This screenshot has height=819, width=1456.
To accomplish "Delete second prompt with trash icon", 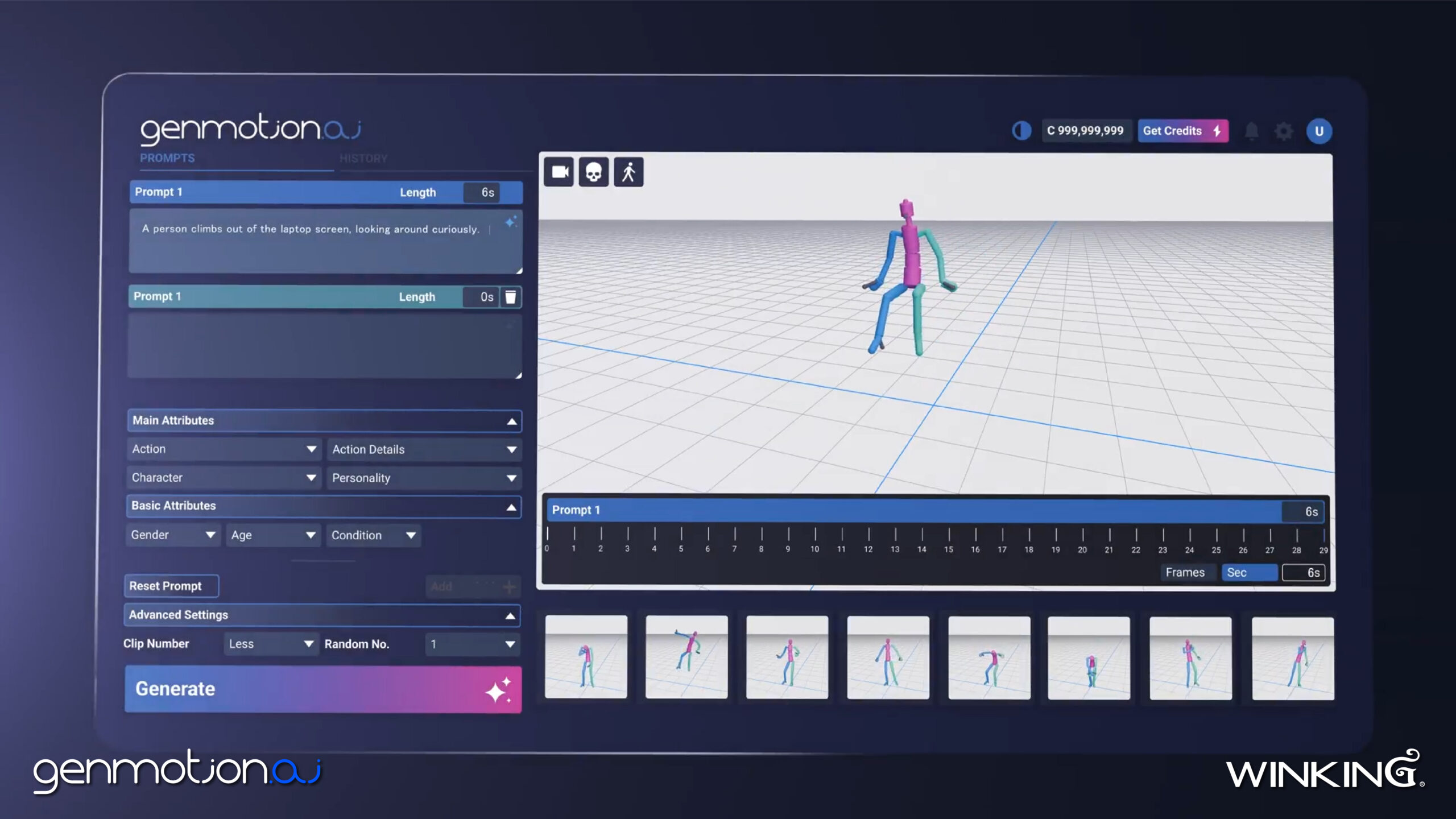I will [511, 297].
